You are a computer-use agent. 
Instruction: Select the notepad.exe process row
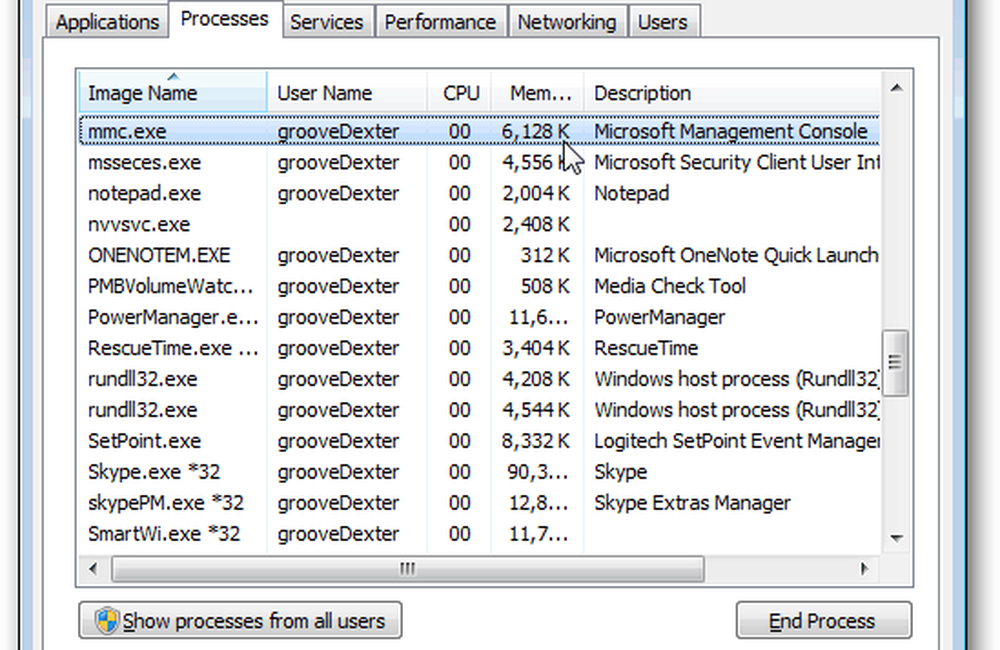point(144,193)
